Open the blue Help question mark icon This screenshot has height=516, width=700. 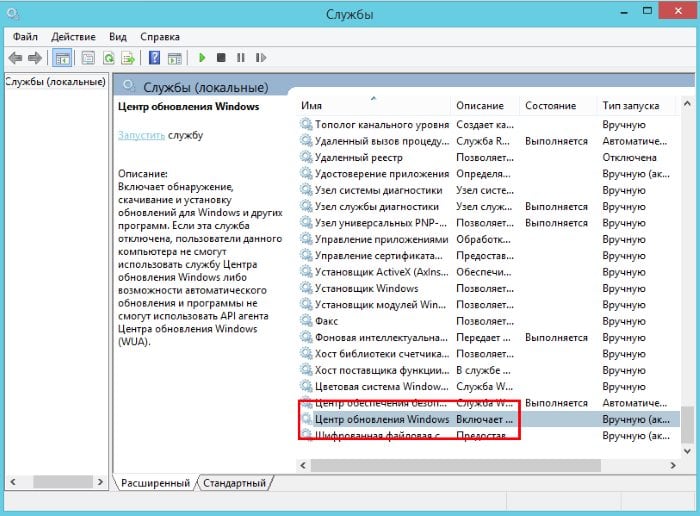point(154,58)
